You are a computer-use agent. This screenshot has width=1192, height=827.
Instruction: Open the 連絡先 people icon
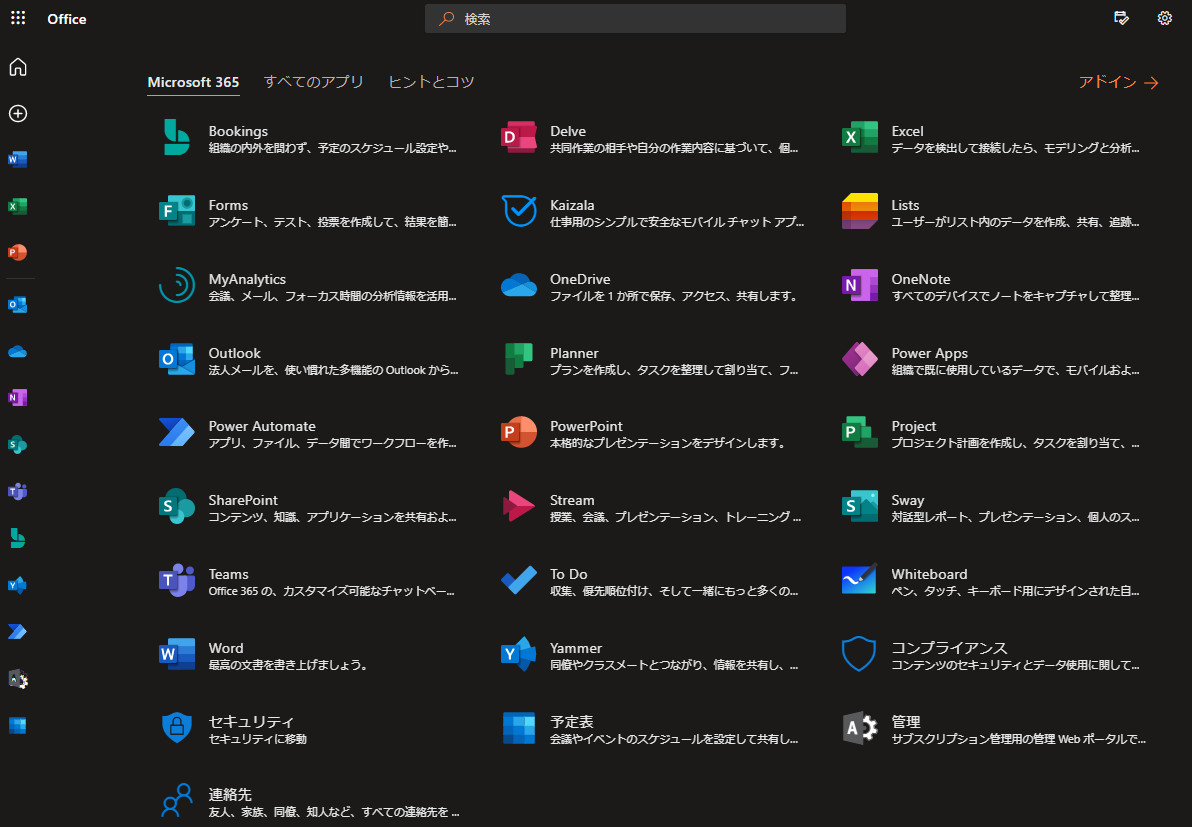pyautogui.click(x=176, y=800)
